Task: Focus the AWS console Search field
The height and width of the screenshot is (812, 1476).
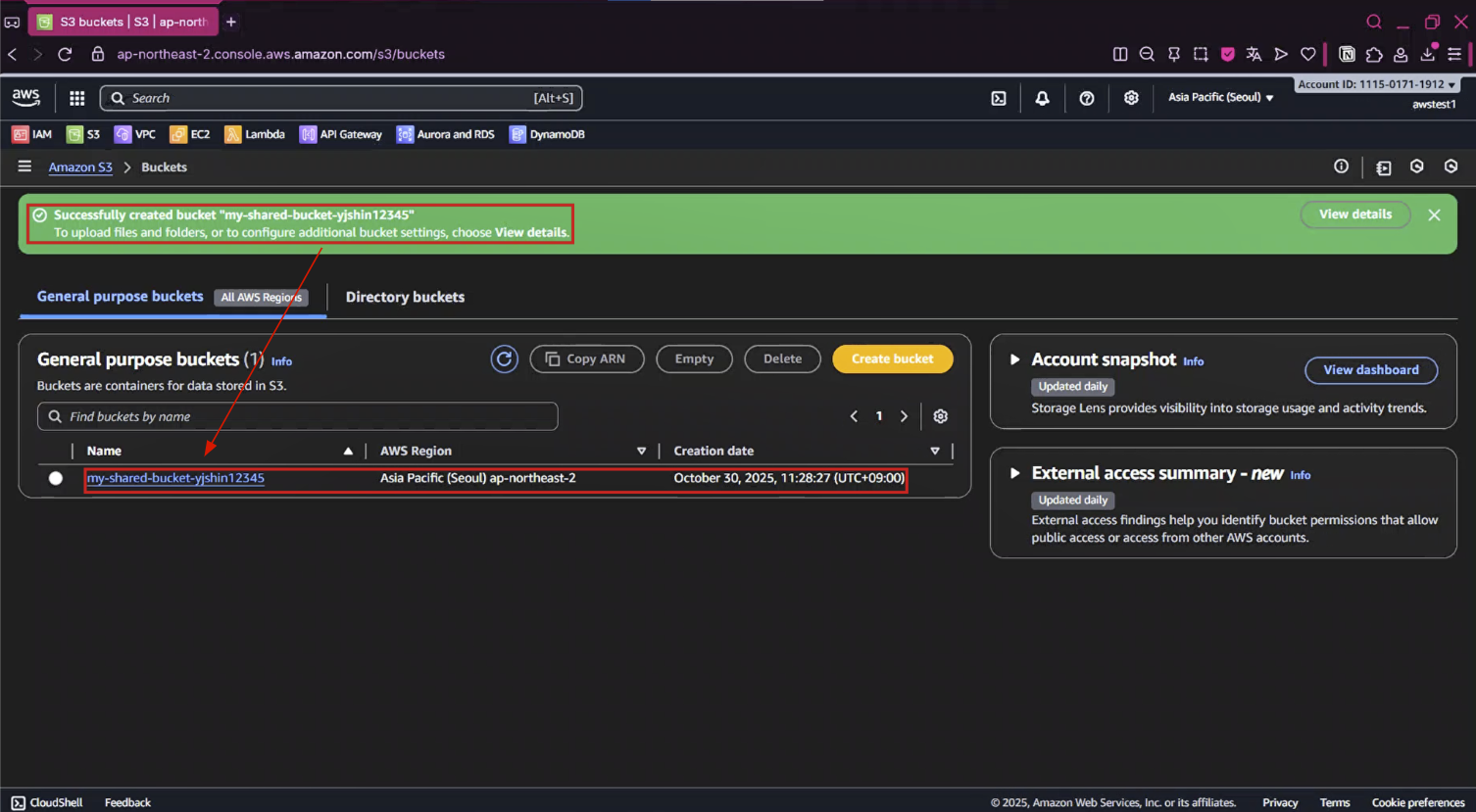Action: pyautogui.click(x=341, y=98)
